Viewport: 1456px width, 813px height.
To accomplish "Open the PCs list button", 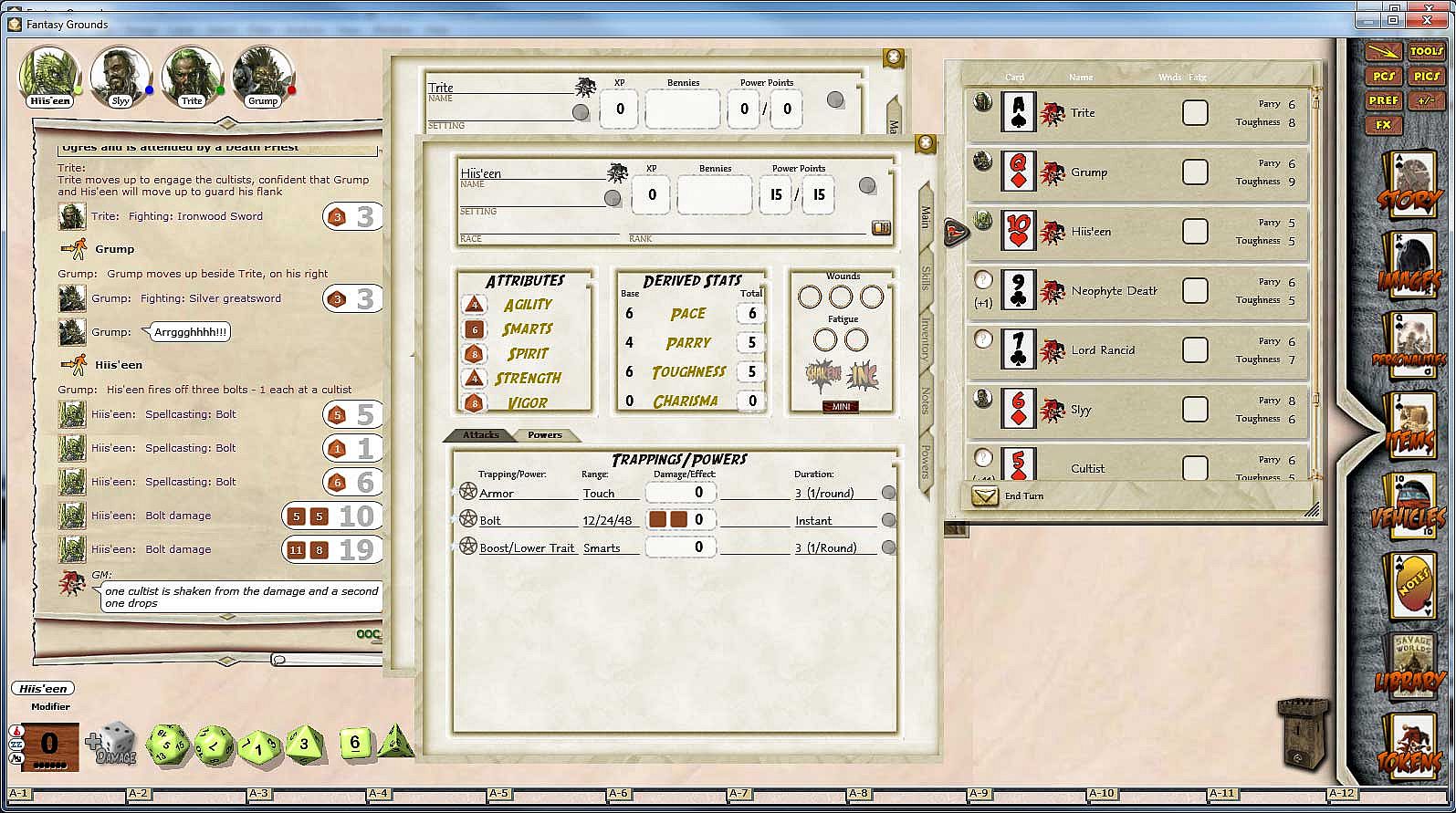I will coord(1384,76).
